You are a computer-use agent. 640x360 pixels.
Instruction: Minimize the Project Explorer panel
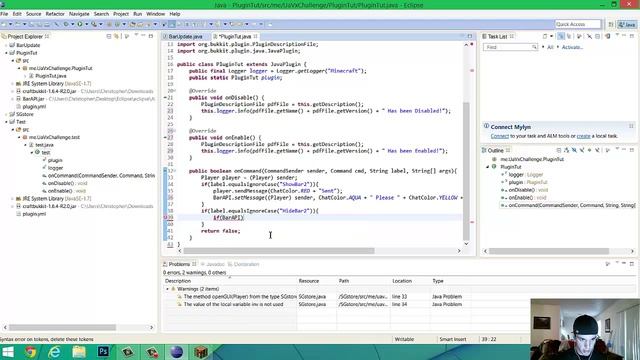coord(143,36)
